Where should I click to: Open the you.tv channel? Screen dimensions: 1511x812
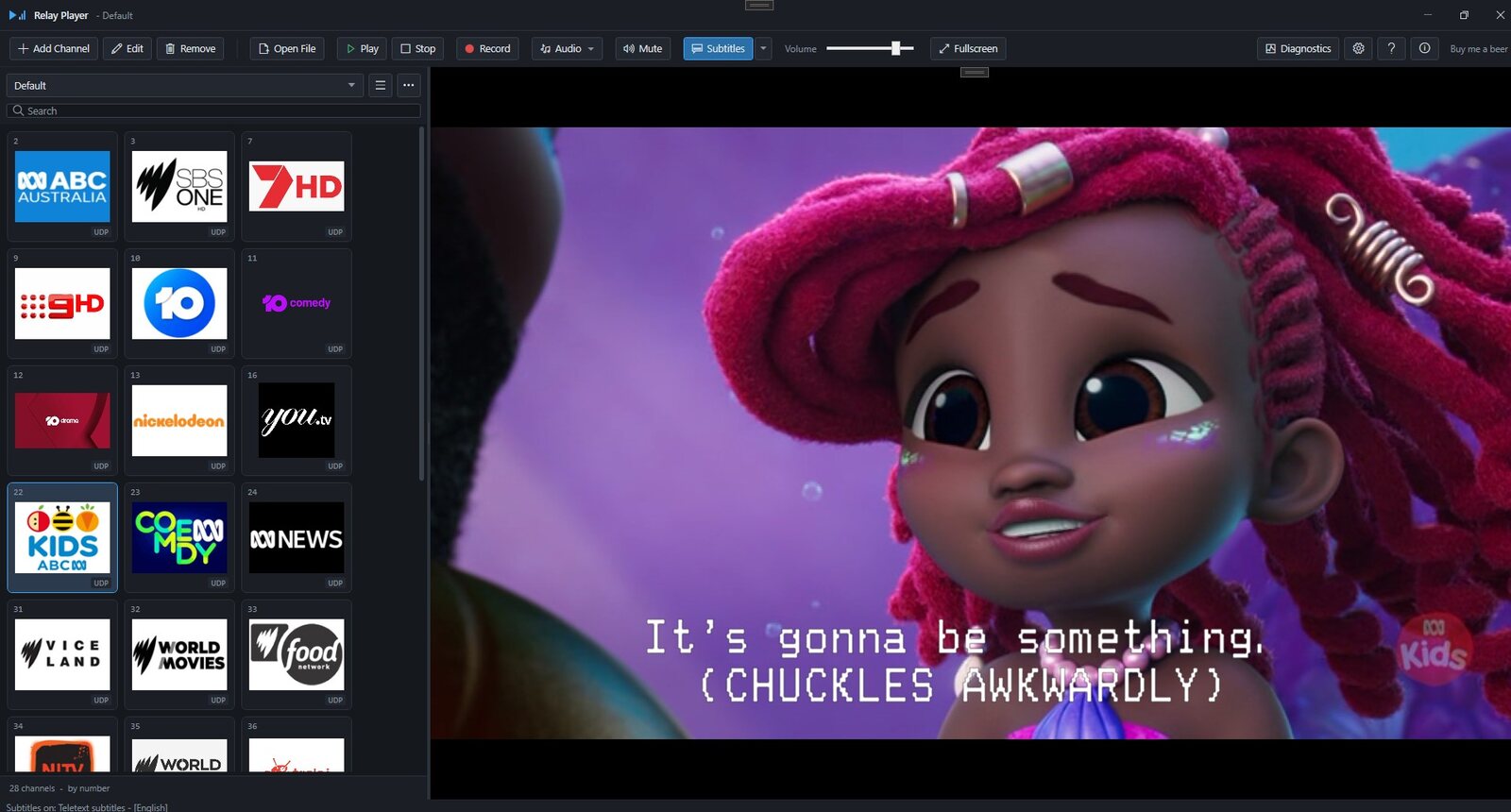[x=297, y=420]
